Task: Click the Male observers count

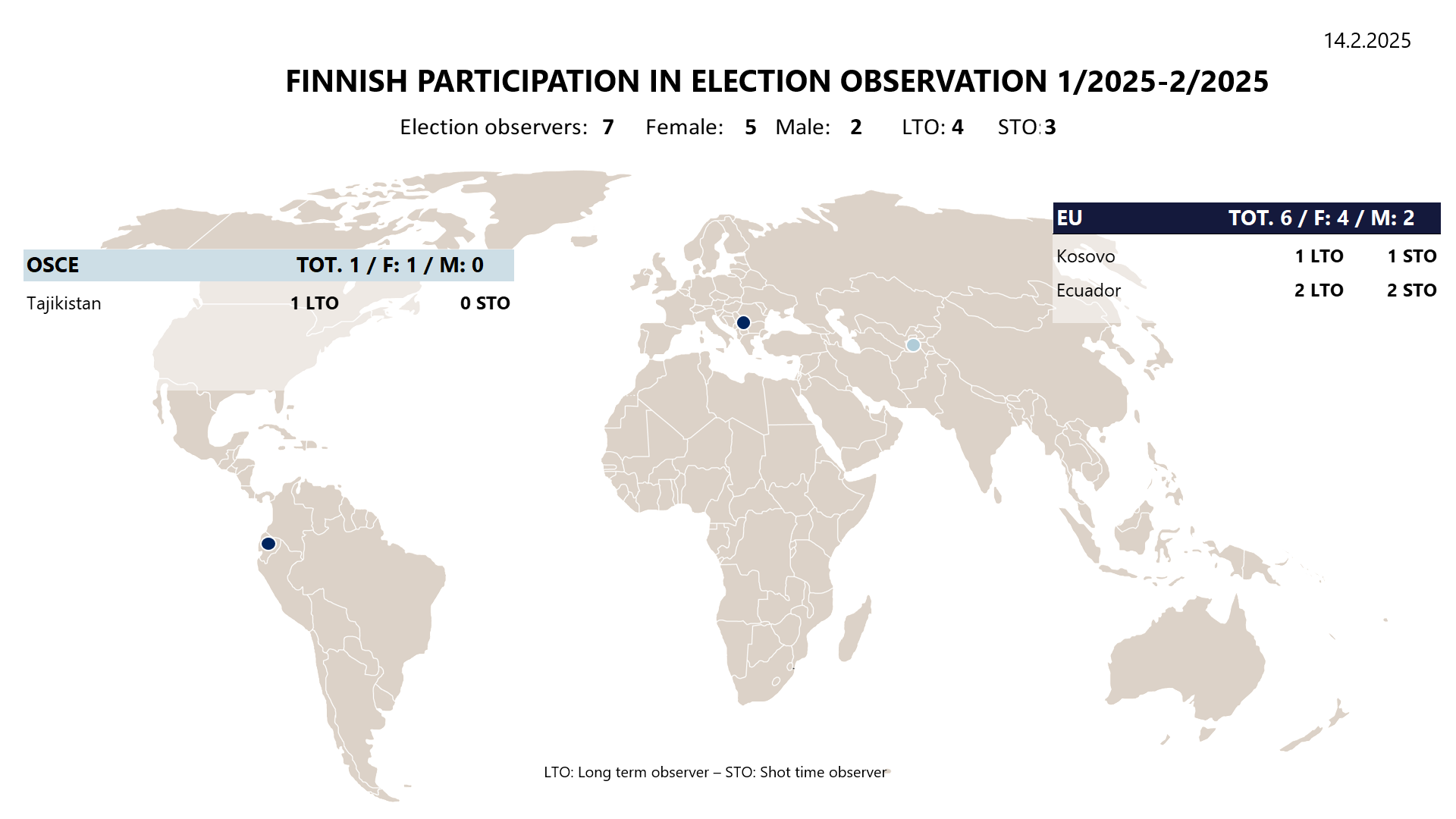Action: click(x=855, y=127)
